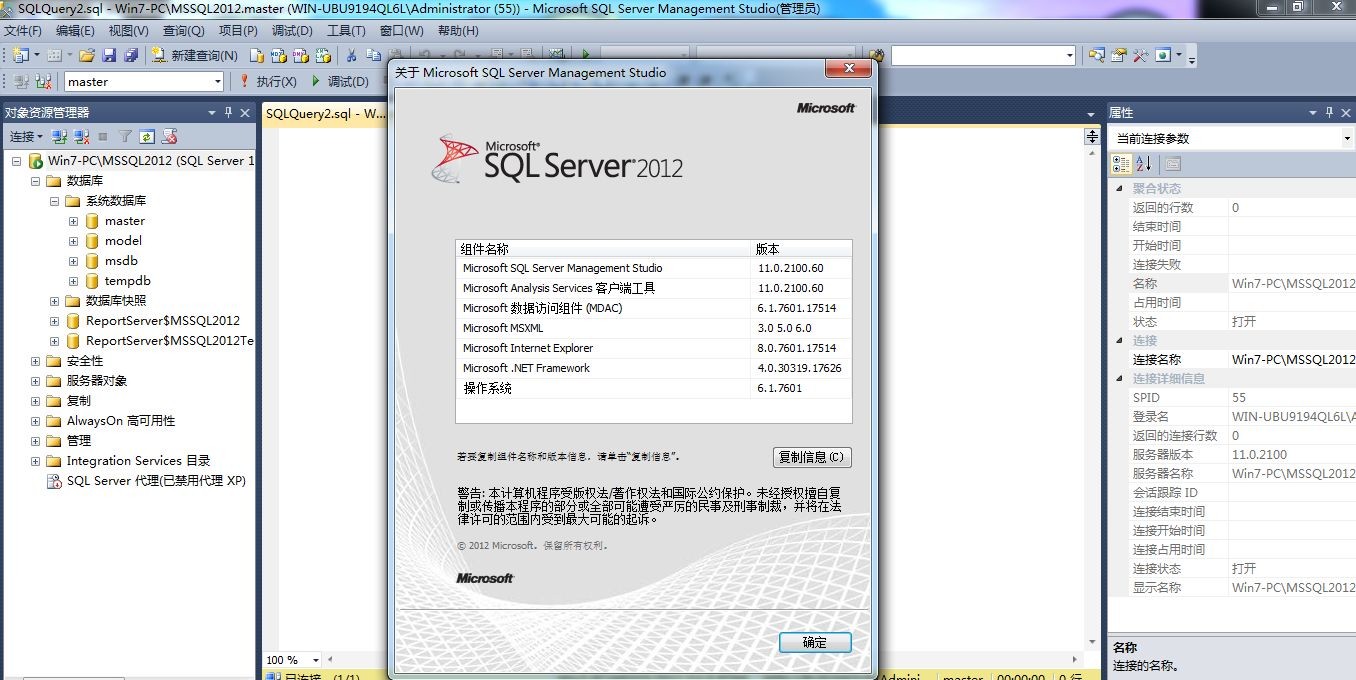Click the Cut scissors icon
The image size is (1356, 680).
click(x=351, y=55)
